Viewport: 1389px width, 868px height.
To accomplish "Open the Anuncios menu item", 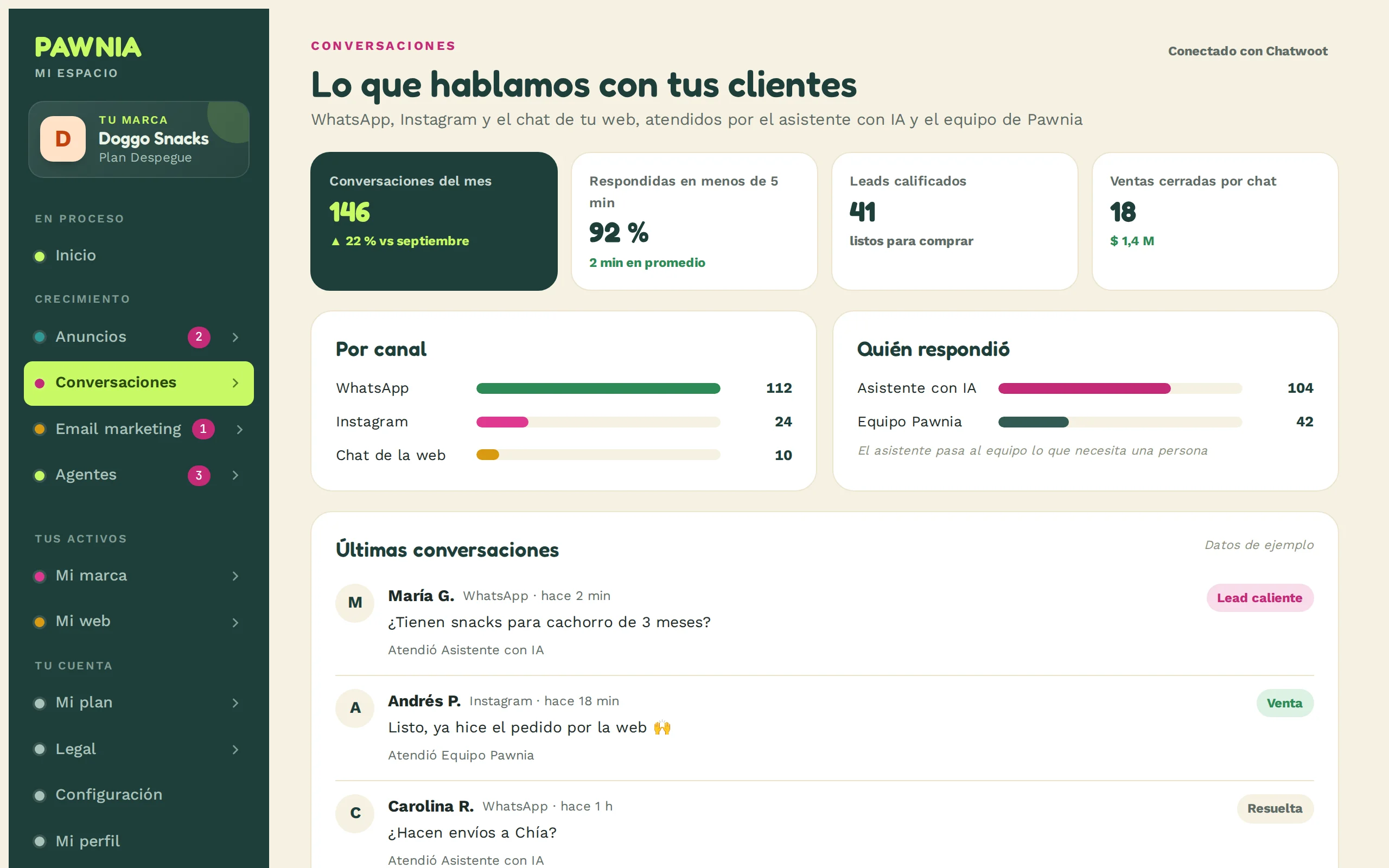I will [138, 337].
